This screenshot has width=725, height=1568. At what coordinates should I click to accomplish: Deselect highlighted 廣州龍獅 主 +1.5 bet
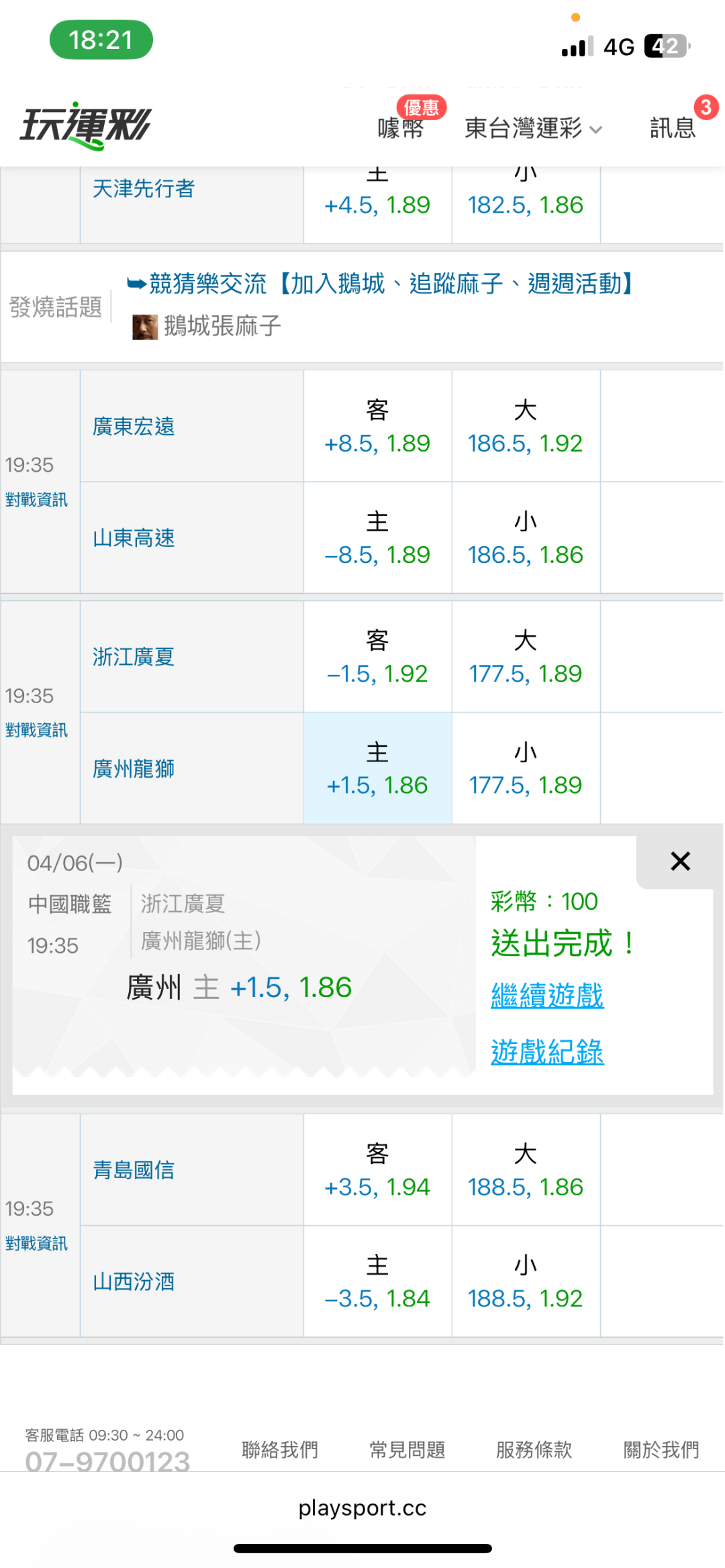pos(377,769)
